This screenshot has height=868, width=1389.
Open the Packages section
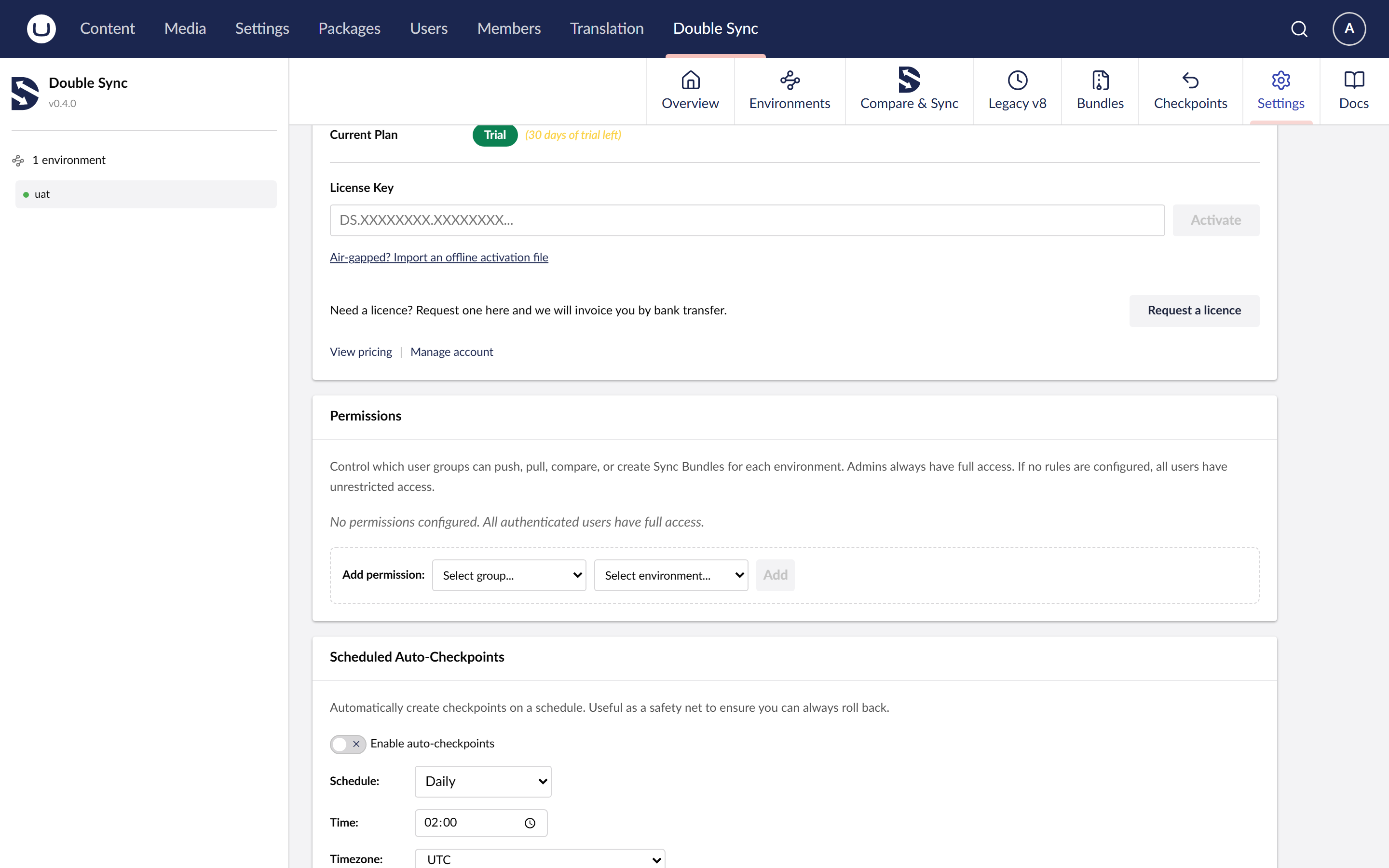[349, 29]
